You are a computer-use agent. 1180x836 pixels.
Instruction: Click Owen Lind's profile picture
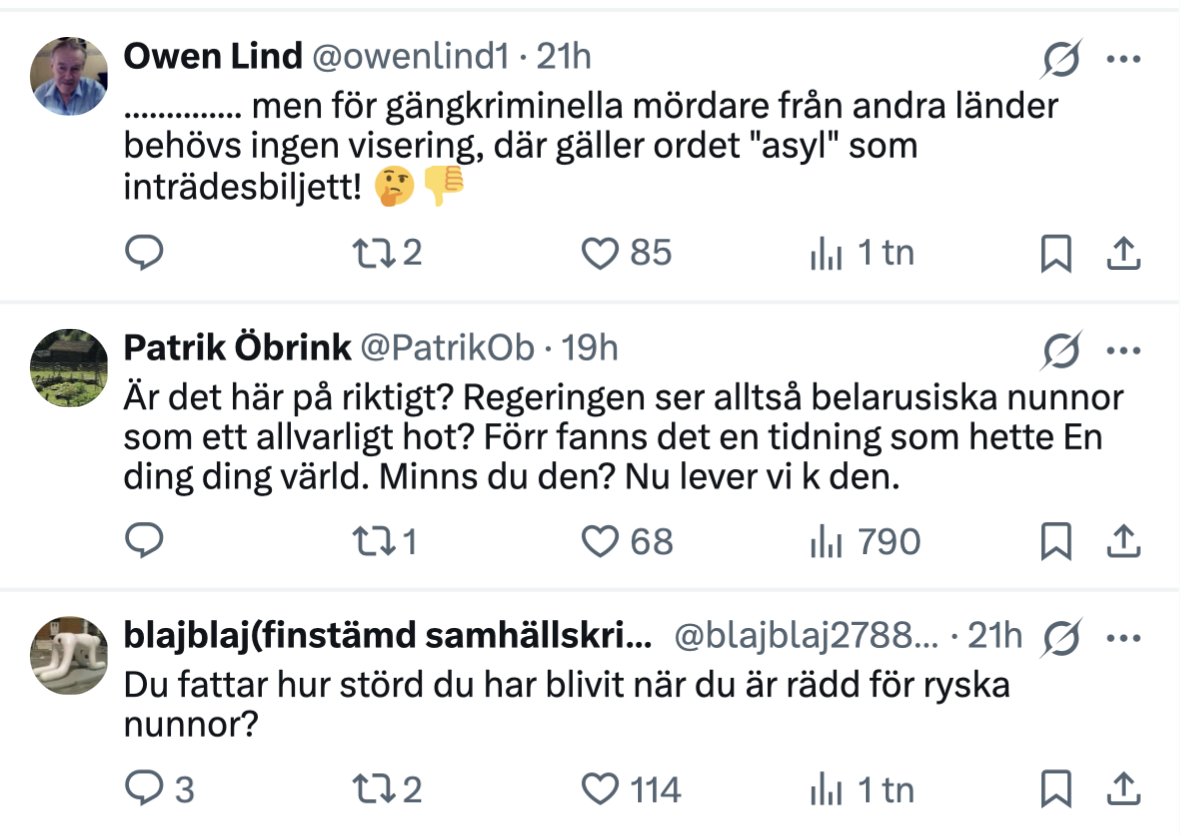click(x=69, y=76)
